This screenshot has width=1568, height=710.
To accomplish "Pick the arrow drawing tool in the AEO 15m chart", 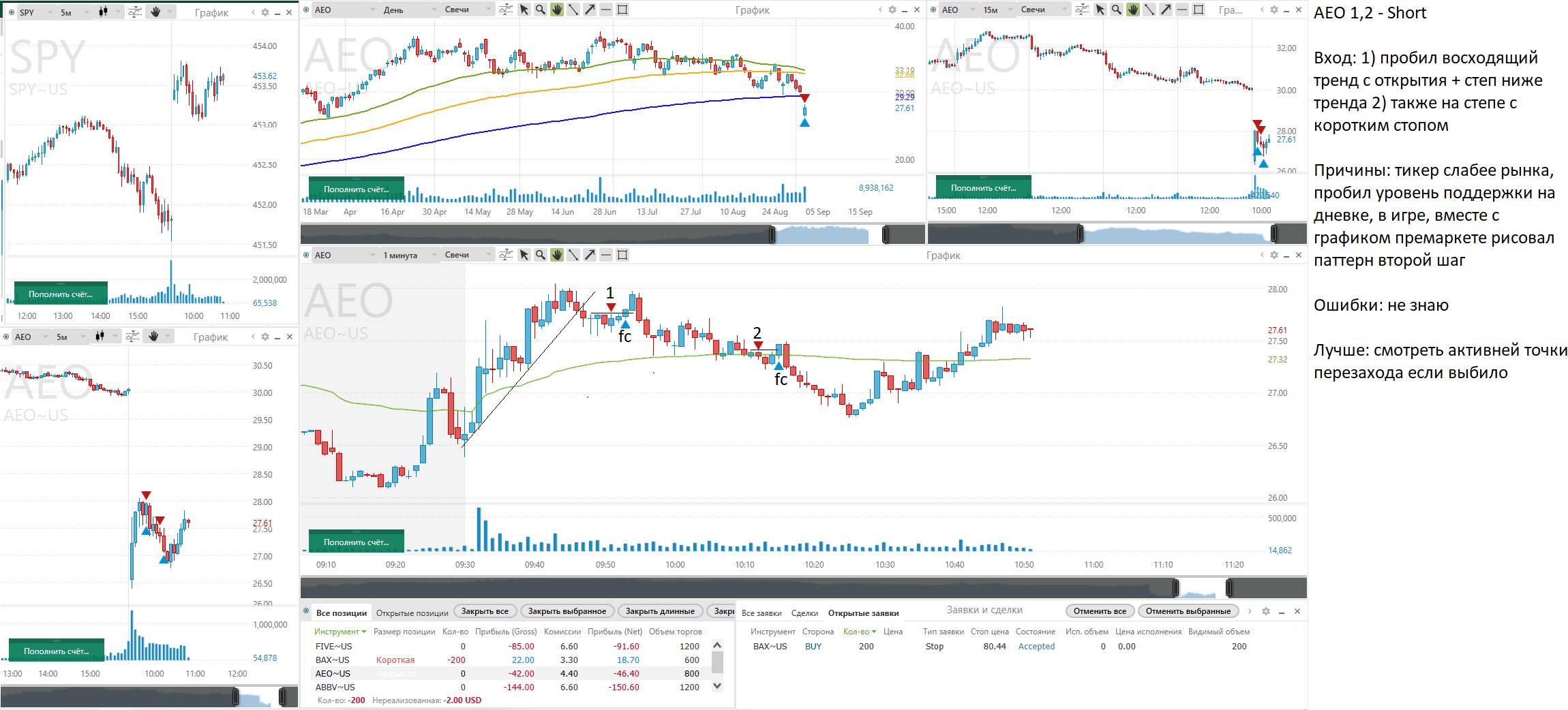I will click(x=1166, y=10).
